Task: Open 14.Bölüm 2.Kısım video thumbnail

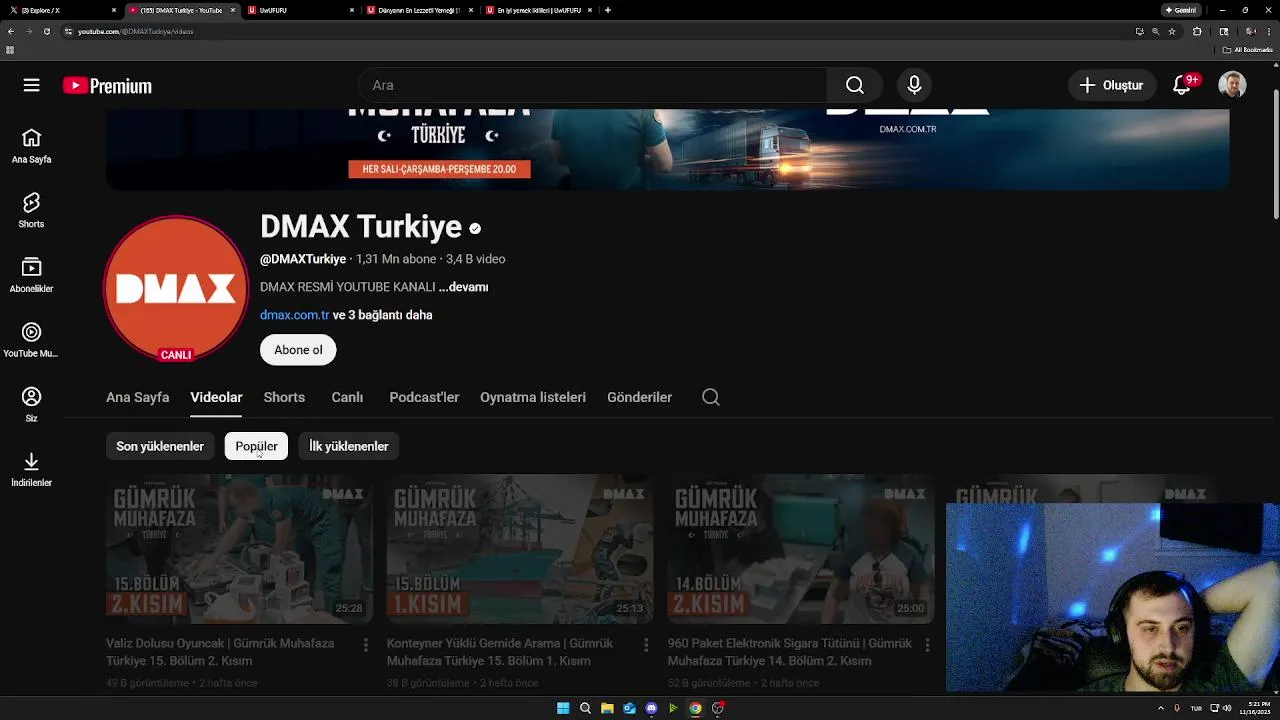Action: [x=801, y=549]
